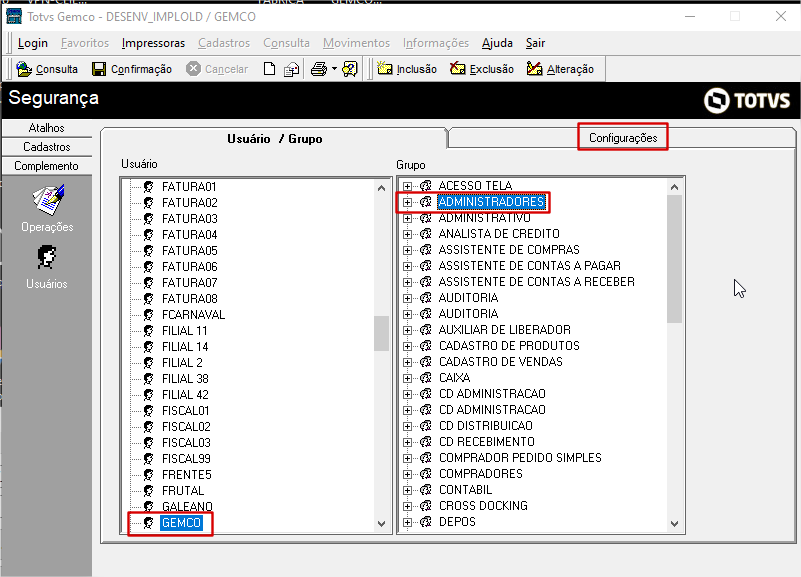Select the ADMINISTRATIVO group row

coord(484,218)
